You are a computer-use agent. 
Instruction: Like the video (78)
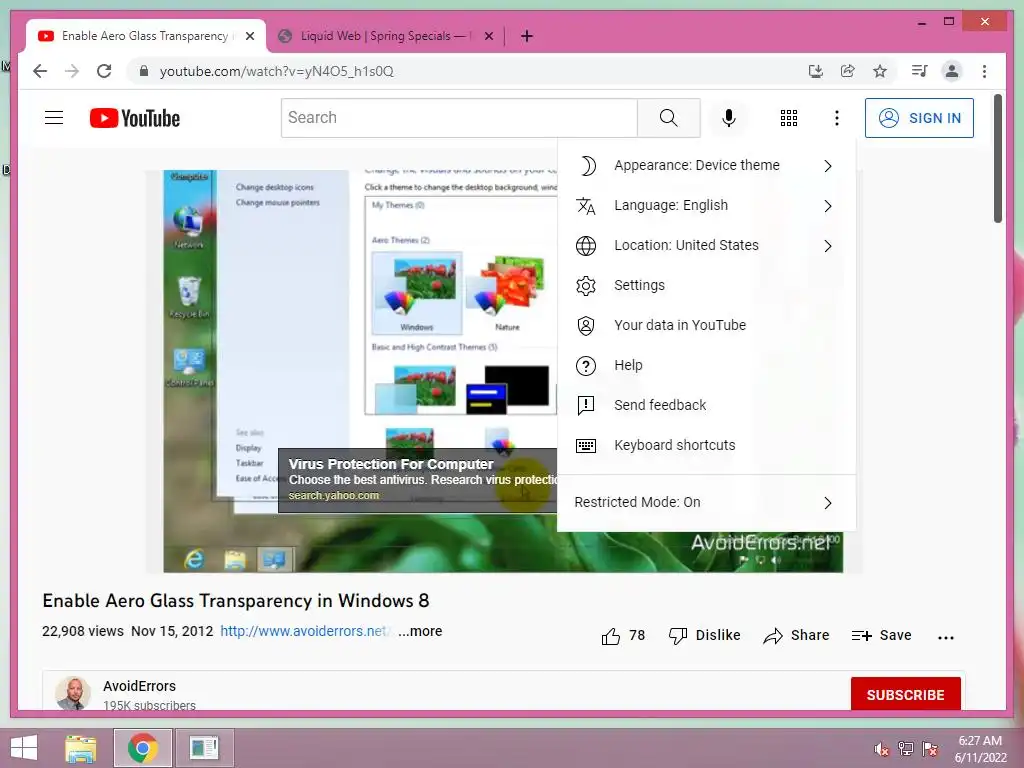tap(623, 635)
